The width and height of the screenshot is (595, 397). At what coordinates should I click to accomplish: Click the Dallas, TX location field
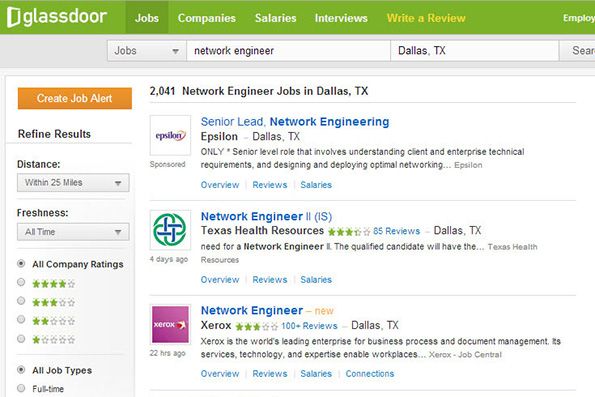[474, 50]
